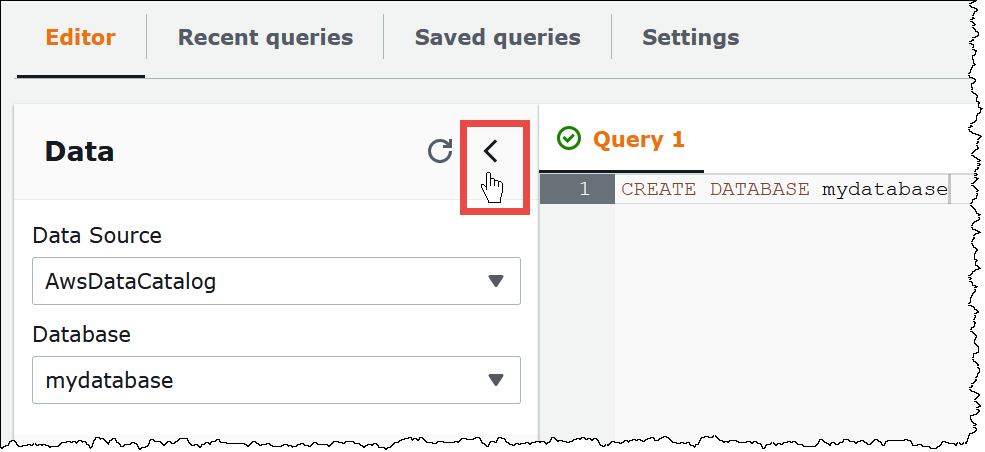985x452 pixels.
Task: Place cursor on mydatabase in the query editor
Action: point(883,189)
